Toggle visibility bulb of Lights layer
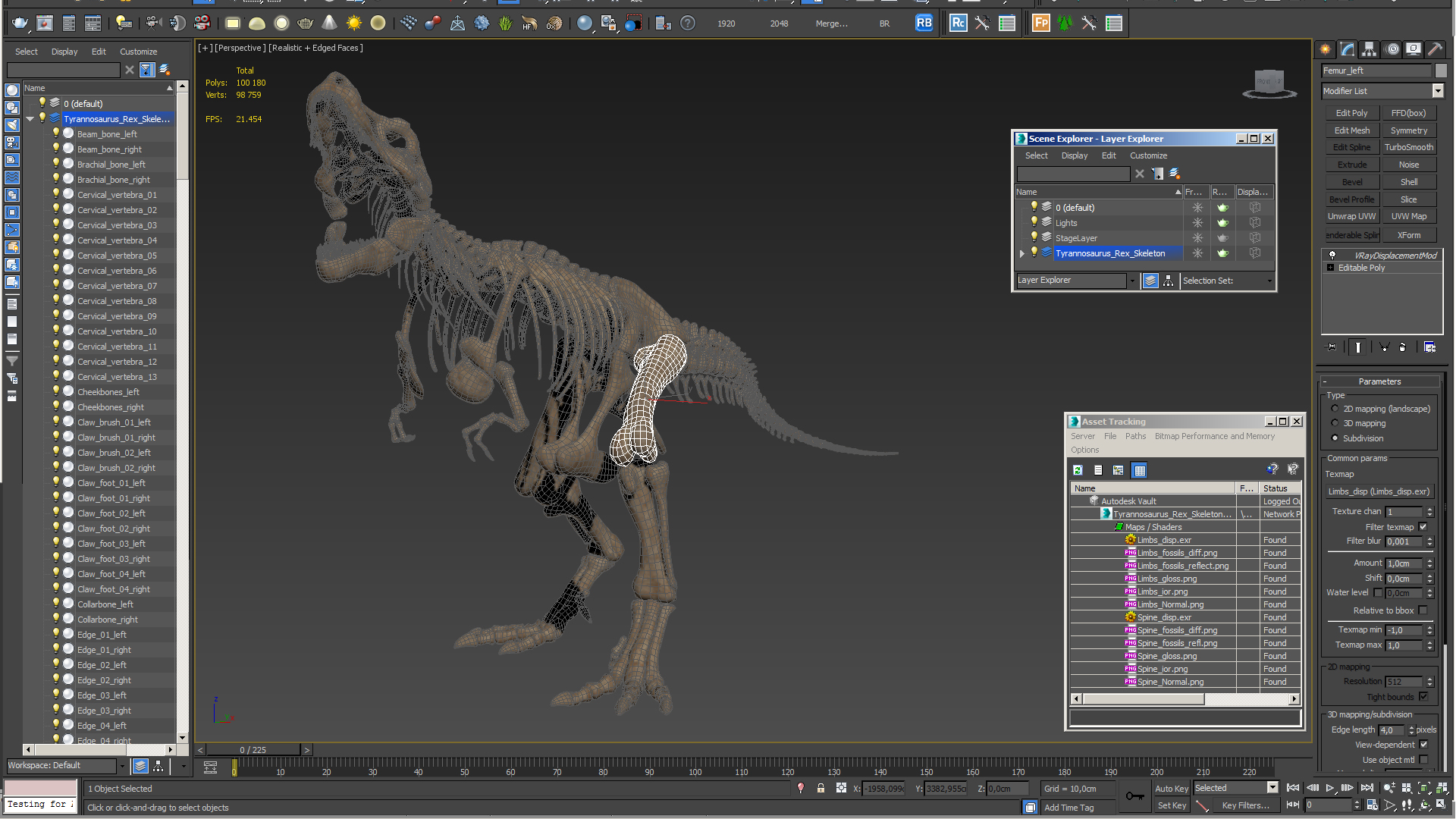Image resolution: width=1456 pixels, height=819 pixels. tap(1033, 222)
